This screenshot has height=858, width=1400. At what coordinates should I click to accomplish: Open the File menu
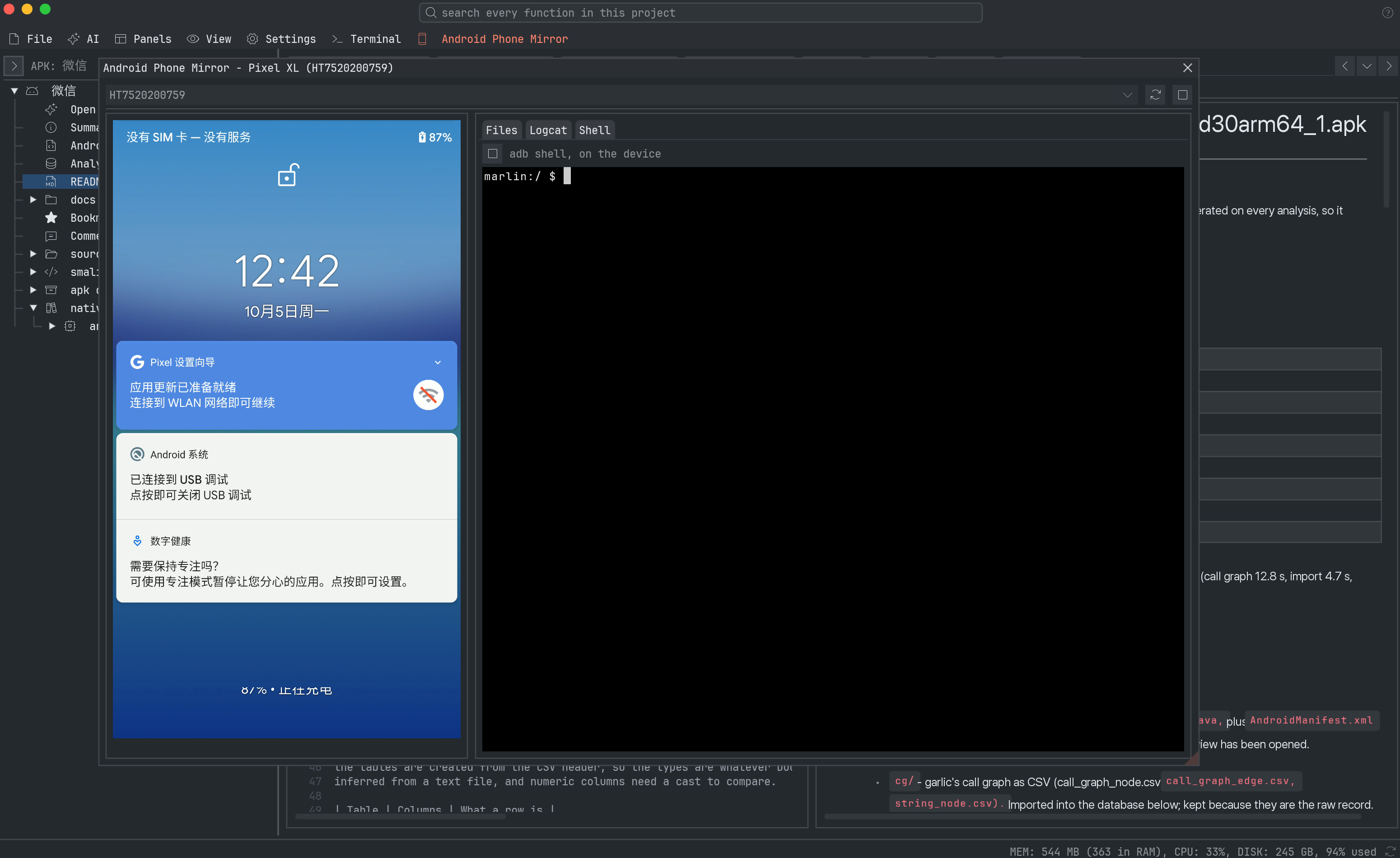point(31,39)
